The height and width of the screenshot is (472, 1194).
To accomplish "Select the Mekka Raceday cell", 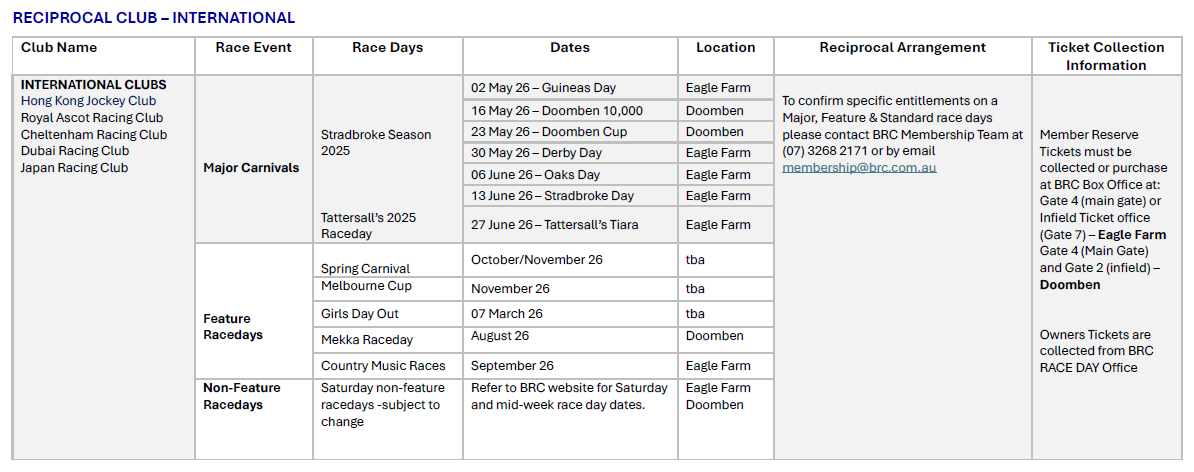I will pos(388,340).
